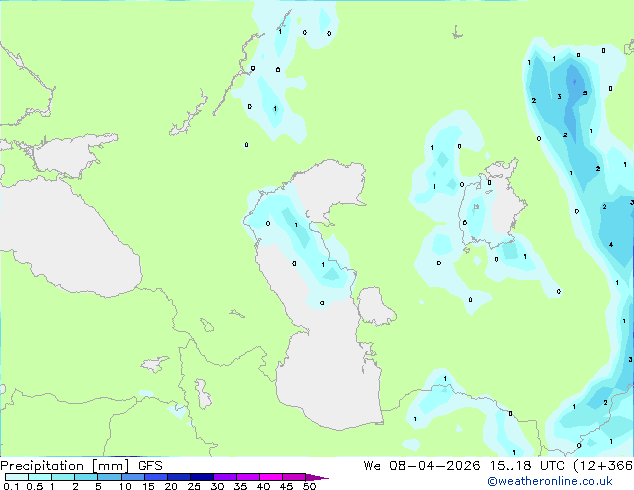Click the 45–50 mm legend color swatch
This screenshot has height=490, width=634.
pos(294,477)
